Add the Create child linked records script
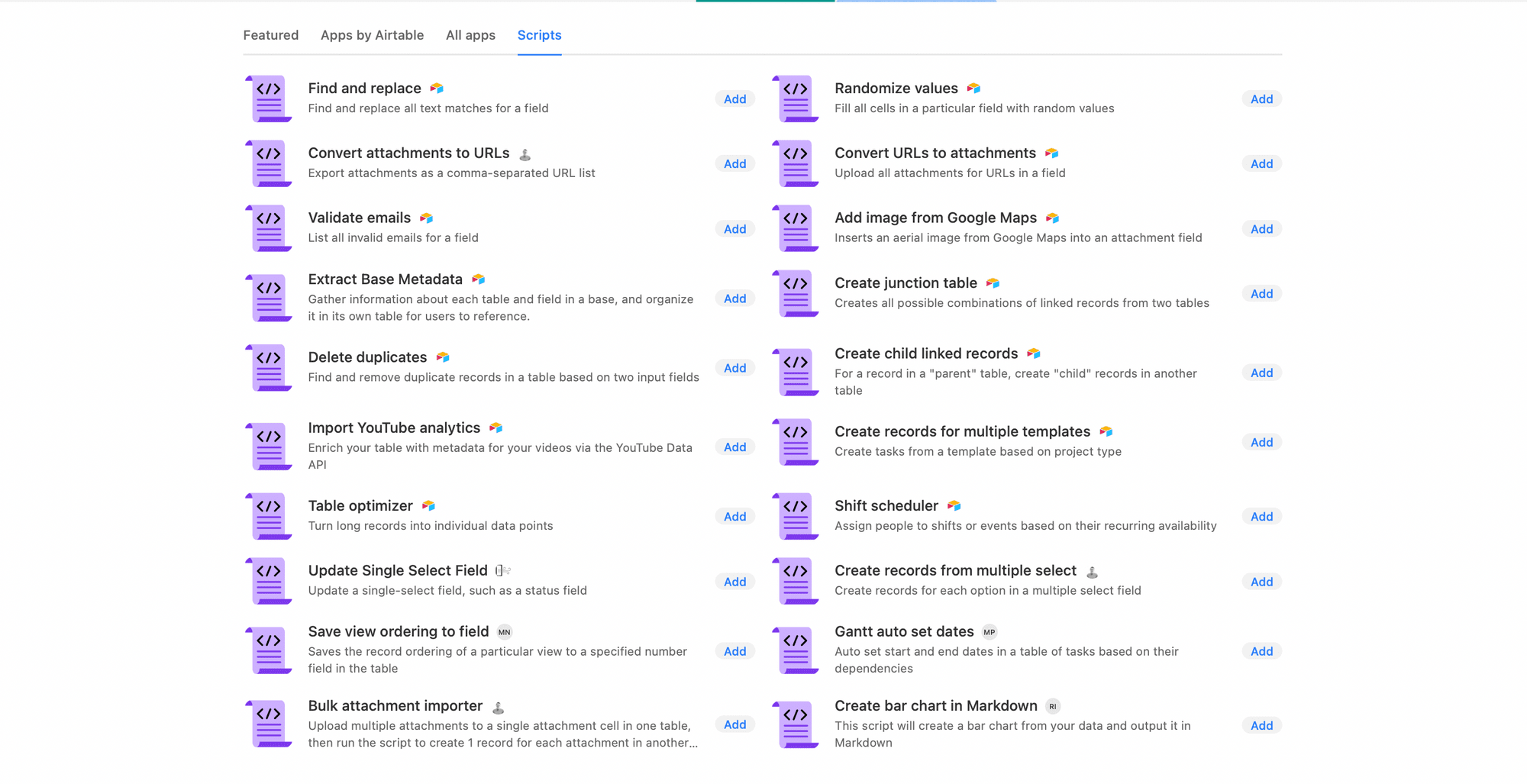Viewport: 1527px width, 784px height. click(1262, 373)
